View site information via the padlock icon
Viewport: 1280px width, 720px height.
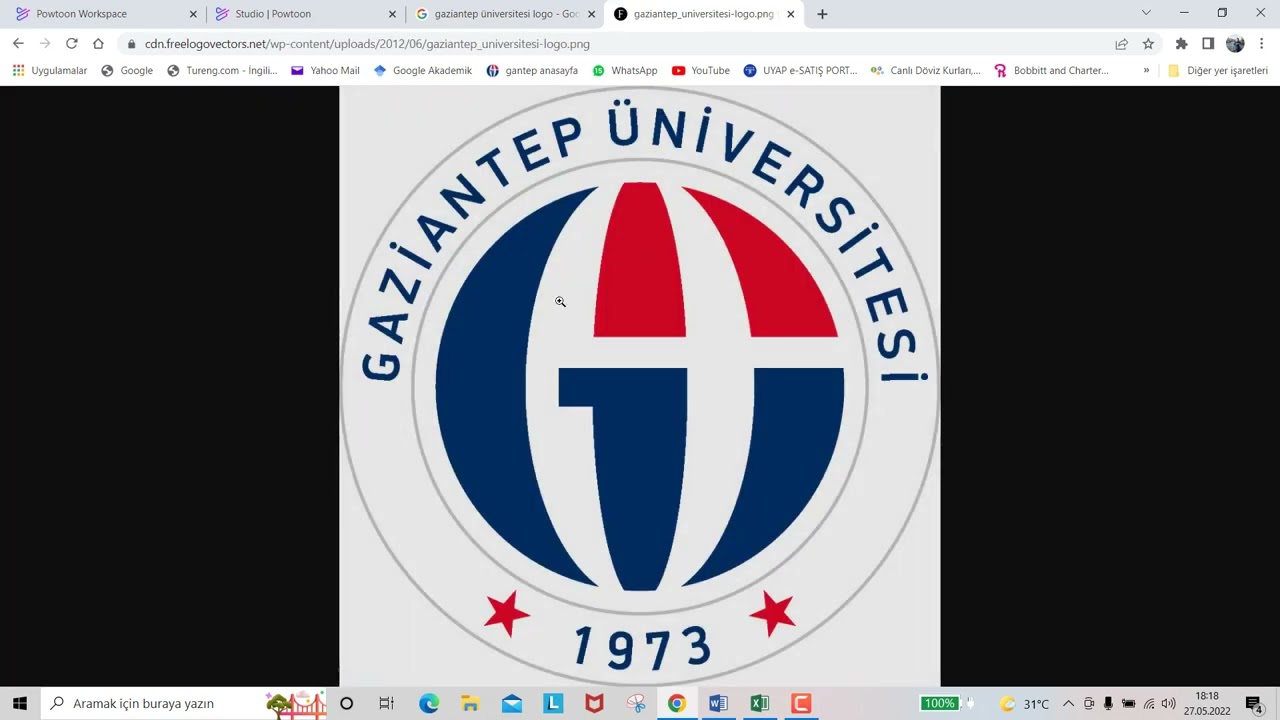point(131,44)
